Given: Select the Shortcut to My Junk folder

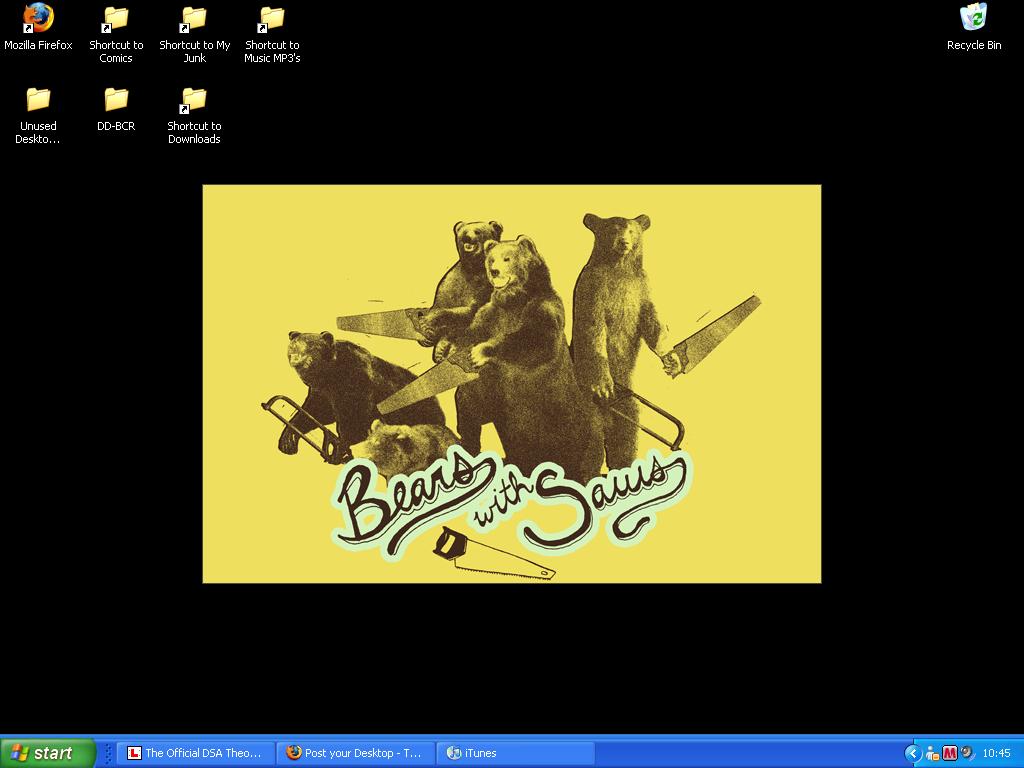Looking at the screenshot, I should (x=194, y=20).
